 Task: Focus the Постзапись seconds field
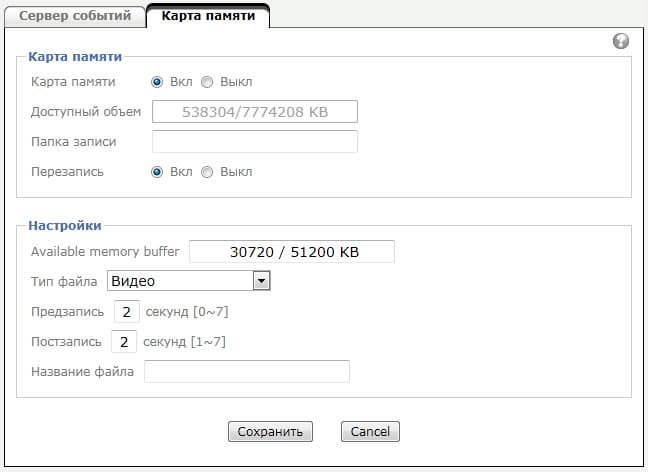(124, 342)
